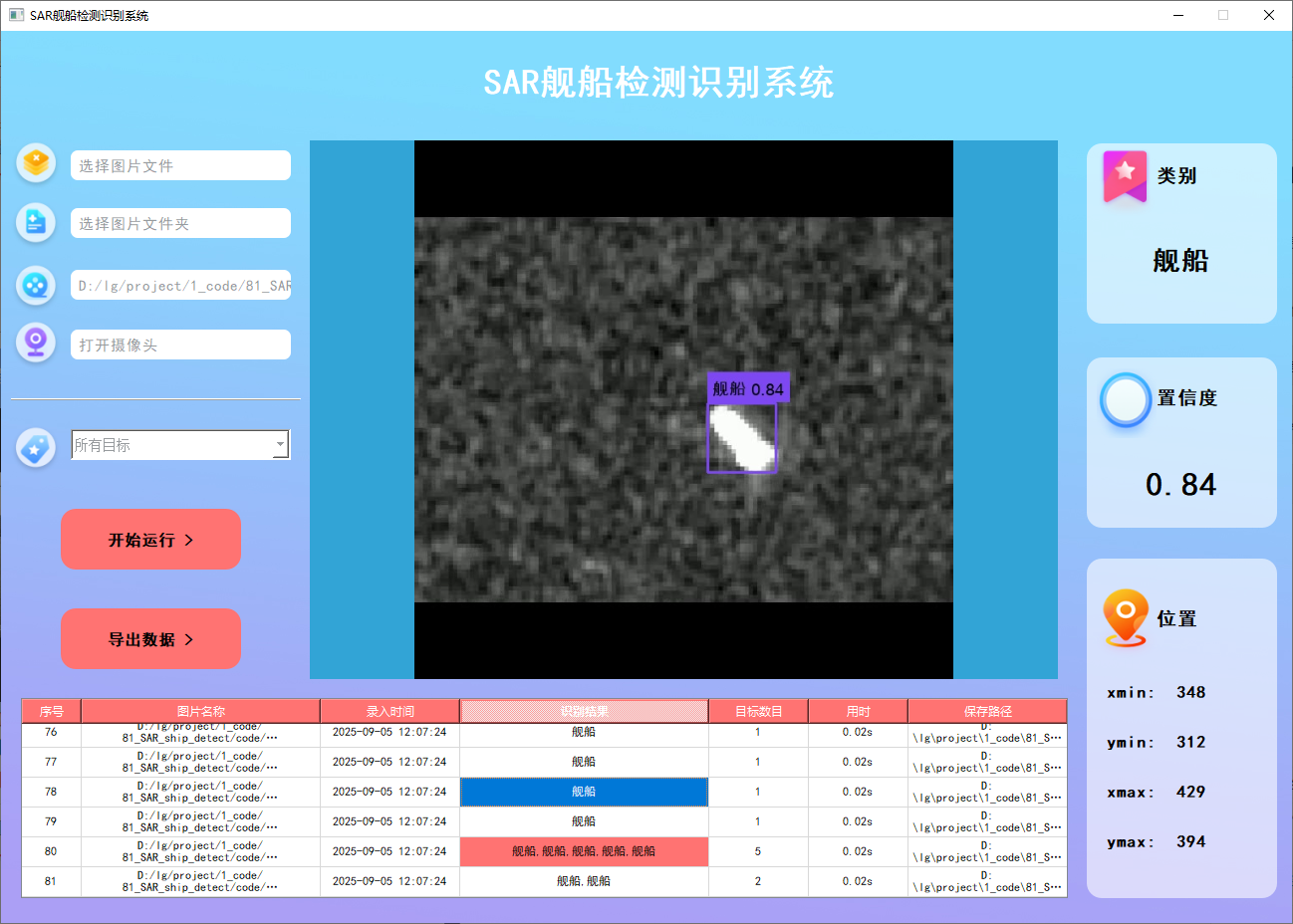Click the target count 5 cell
The height and width of the screenshot is (924, 1293).
(758, 851)
